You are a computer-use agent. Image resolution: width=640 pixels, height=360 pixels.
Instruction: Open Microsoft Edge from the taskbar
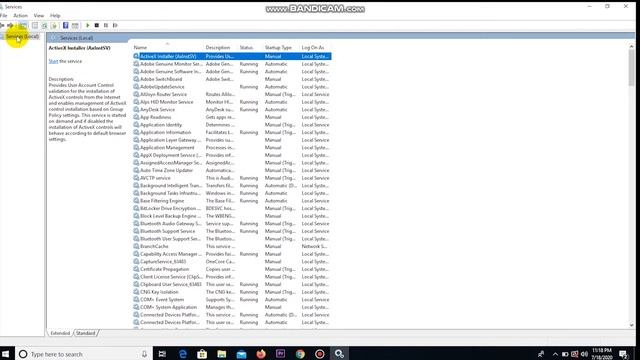coord(182,354)
